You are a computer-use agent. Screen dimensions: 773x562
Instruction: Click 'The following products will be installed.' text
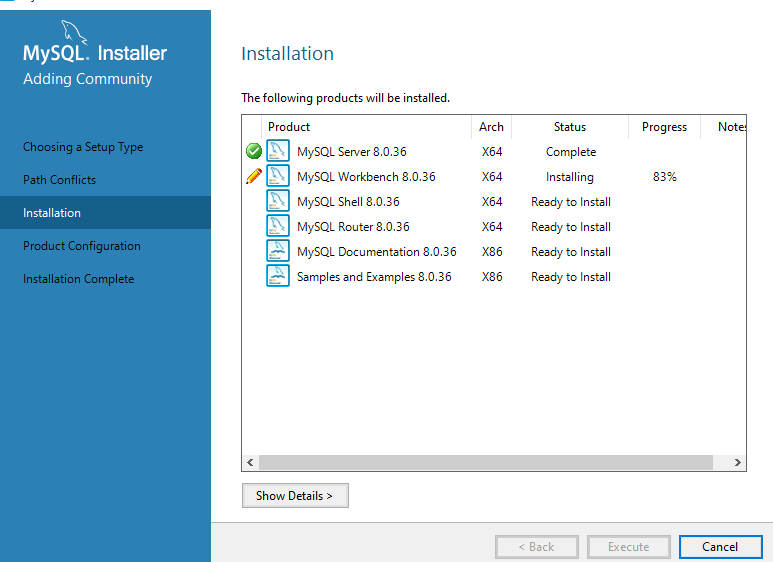click(346, 98)
